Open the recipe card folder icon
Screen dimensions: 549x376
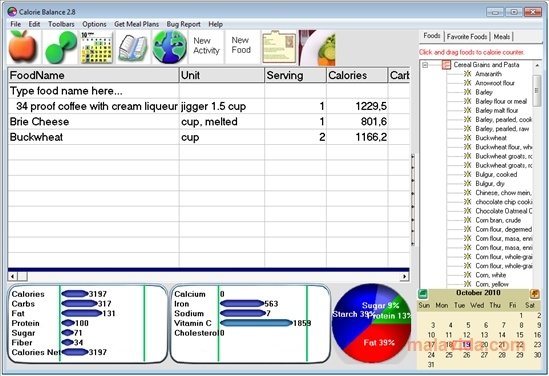coord(279,47)
